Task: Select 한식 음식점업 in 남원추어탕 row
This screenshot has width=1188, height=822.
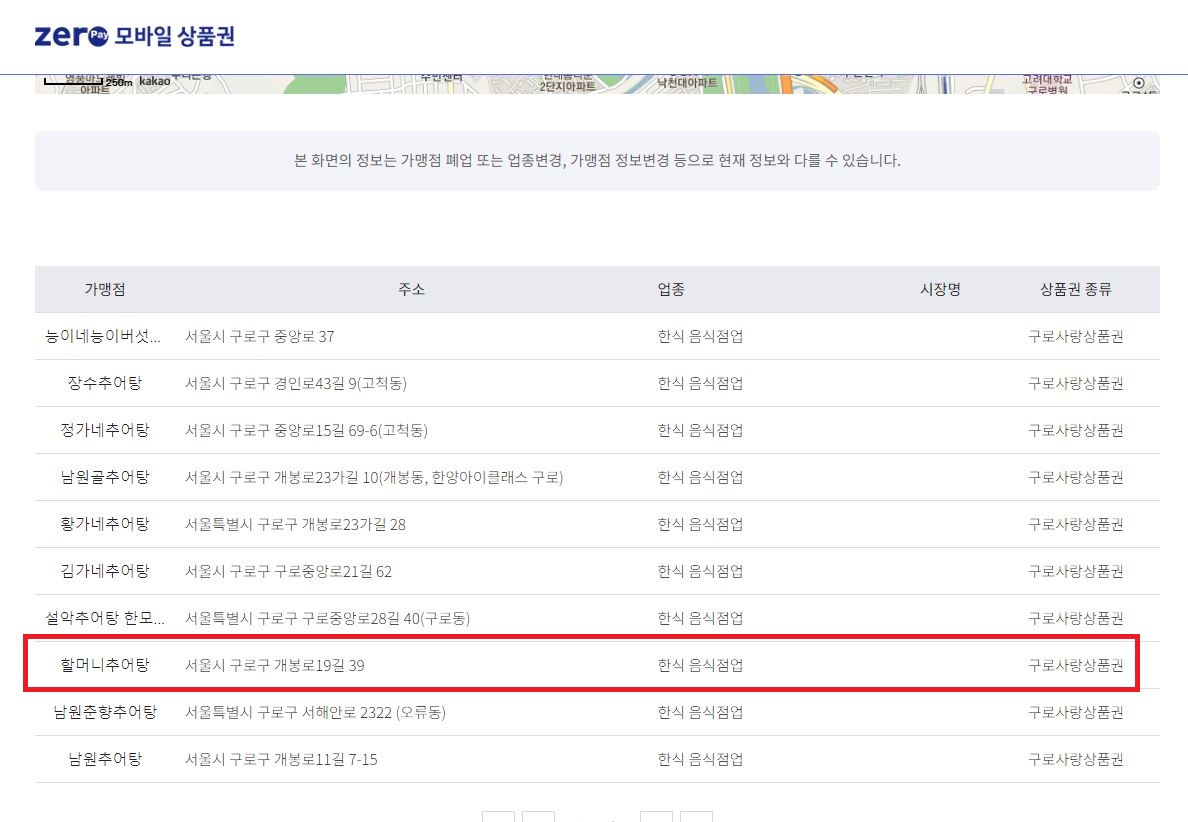Action: click(700, 759)
